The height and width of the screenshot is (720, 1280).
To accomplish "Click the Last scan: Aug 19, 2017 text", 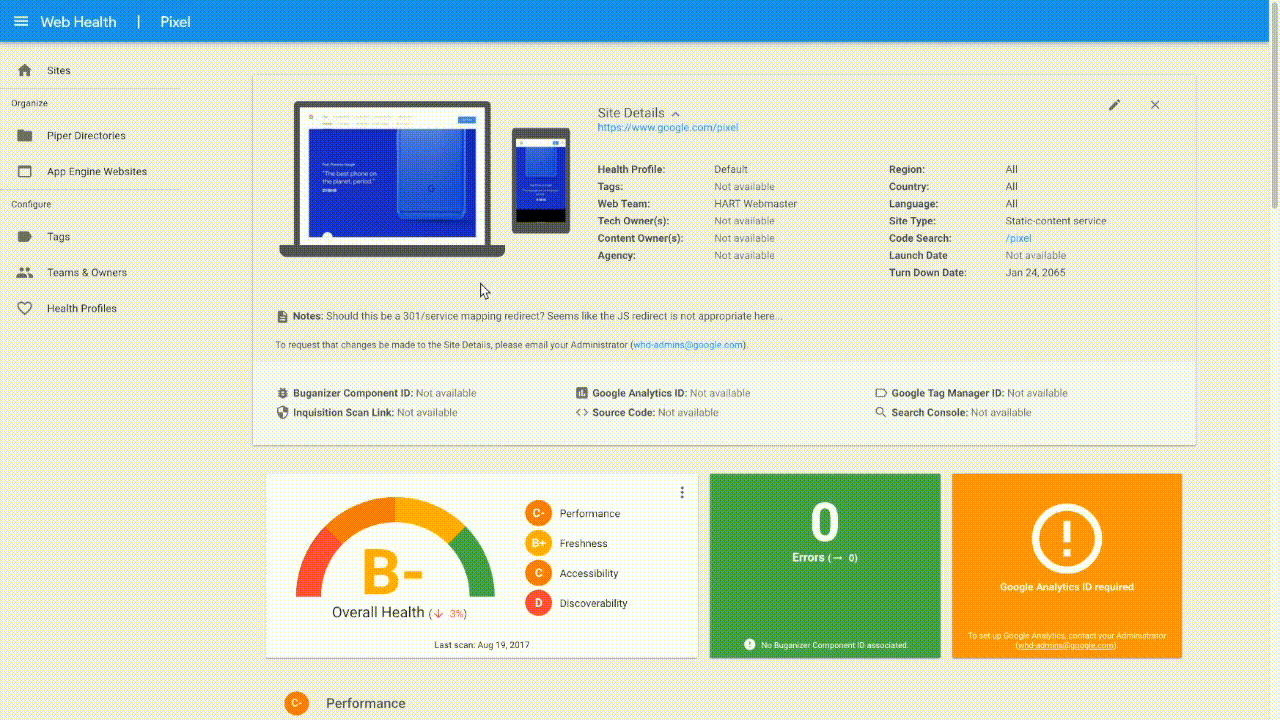I will (482, 645).
